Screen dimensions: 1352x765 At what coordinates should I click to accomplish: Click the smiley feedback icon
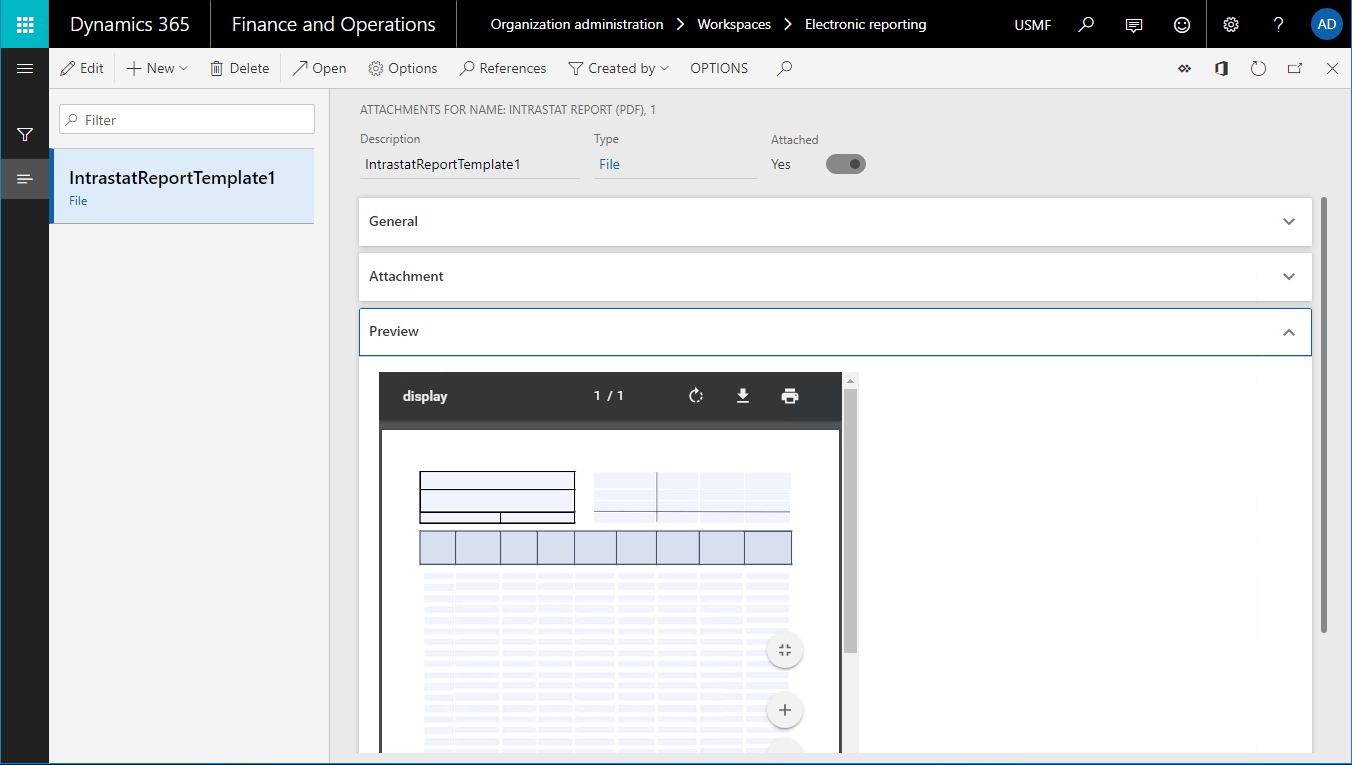coord(1182,24)
